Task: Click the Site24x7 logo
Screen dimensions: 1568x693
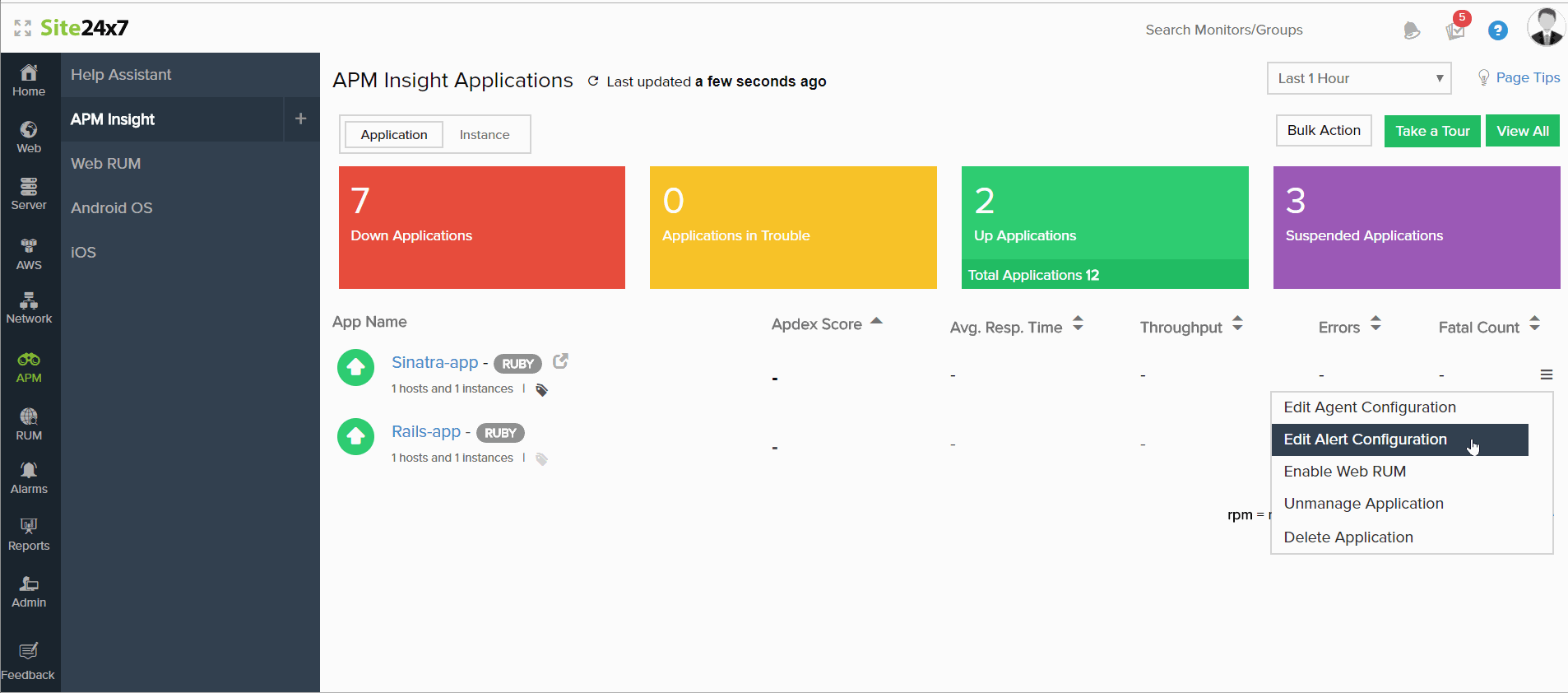Action: [x=85, y=28]
